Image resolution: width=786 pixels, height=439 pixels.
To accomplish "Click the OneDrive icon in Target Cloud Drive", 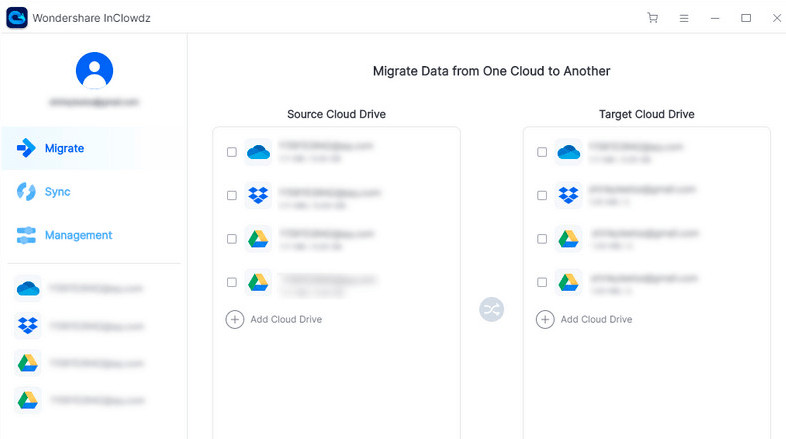I will tap(568, 152).
